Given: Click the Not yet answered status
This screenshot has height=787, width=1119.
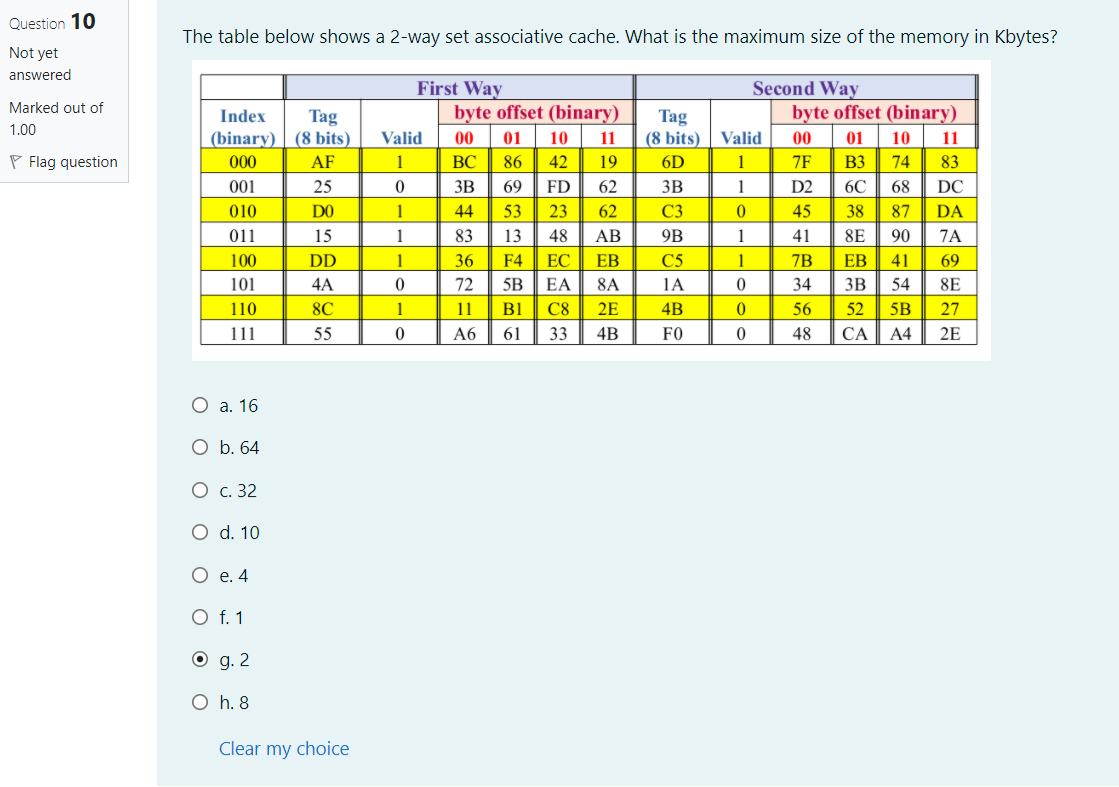Looking at the screenshot, I should coord(40,64).
